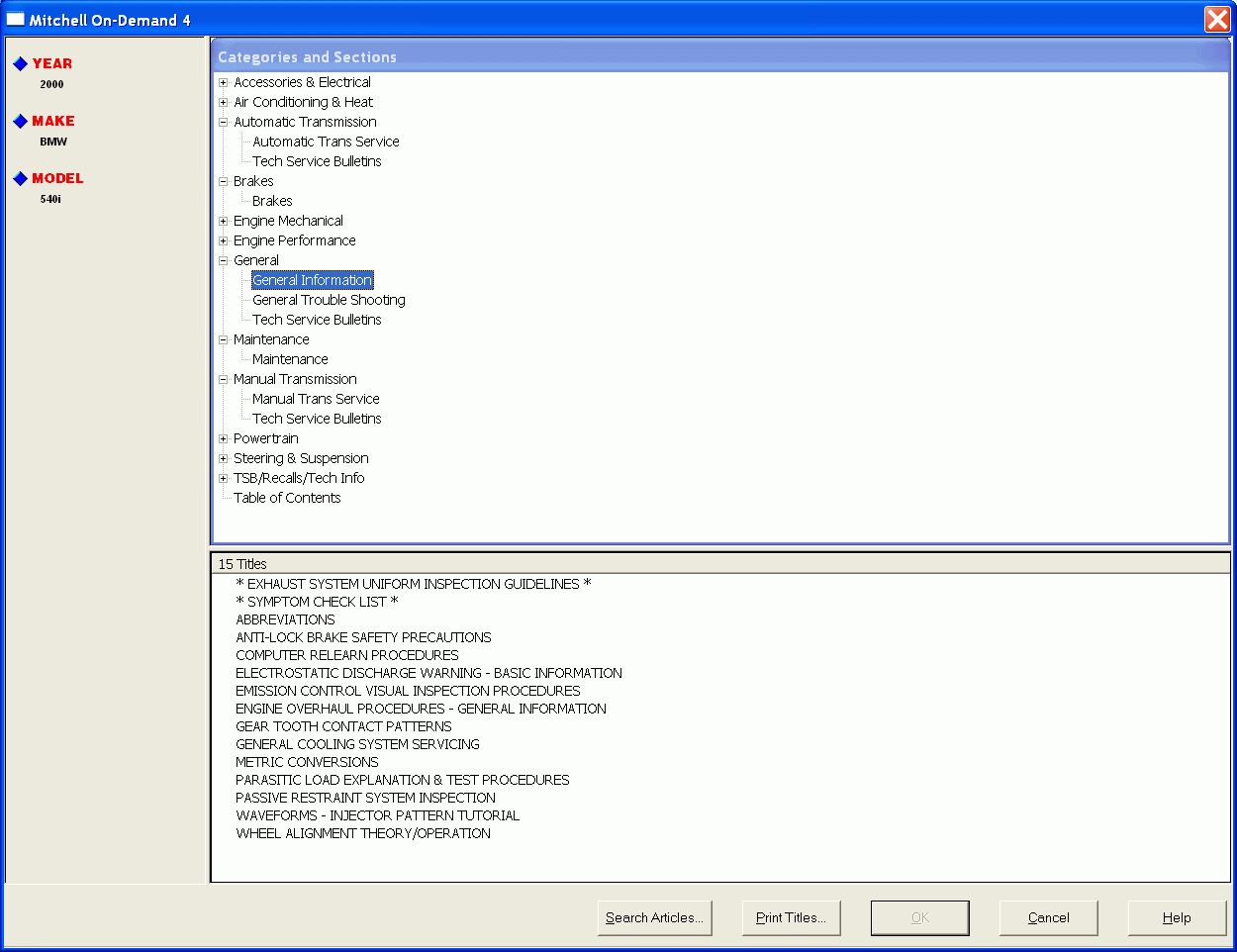Select the Automatic Transmission tree label
Viewport: 1237px width, 952px height.
305,122
